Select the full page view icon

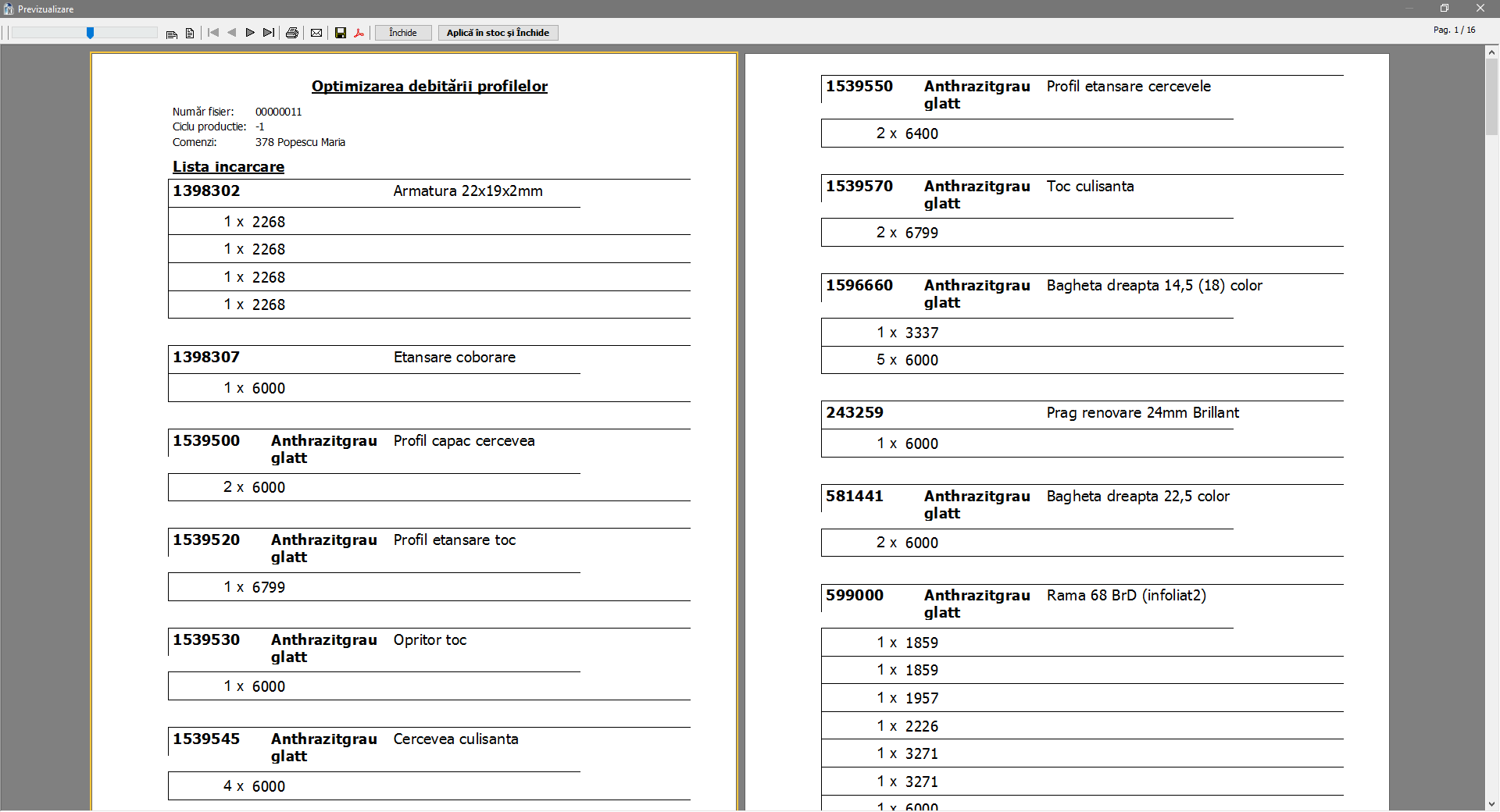point(190,33)
